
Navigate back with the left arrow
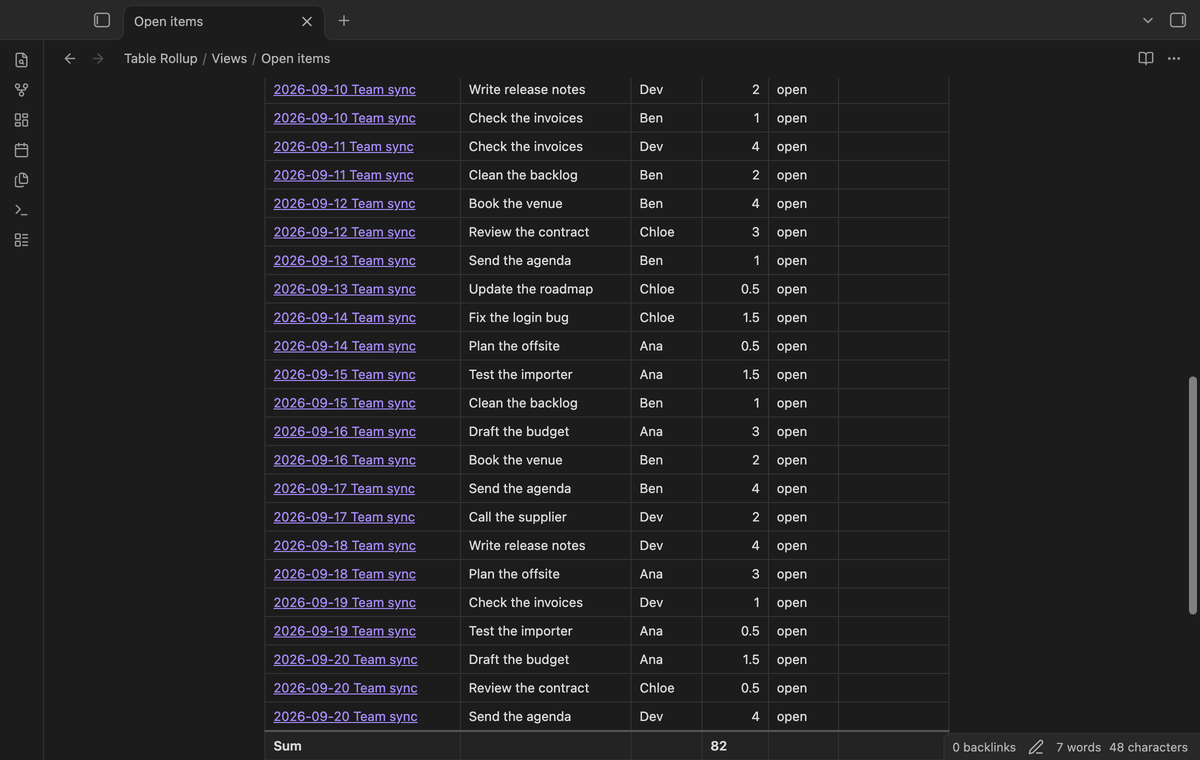tap(70, 58)
